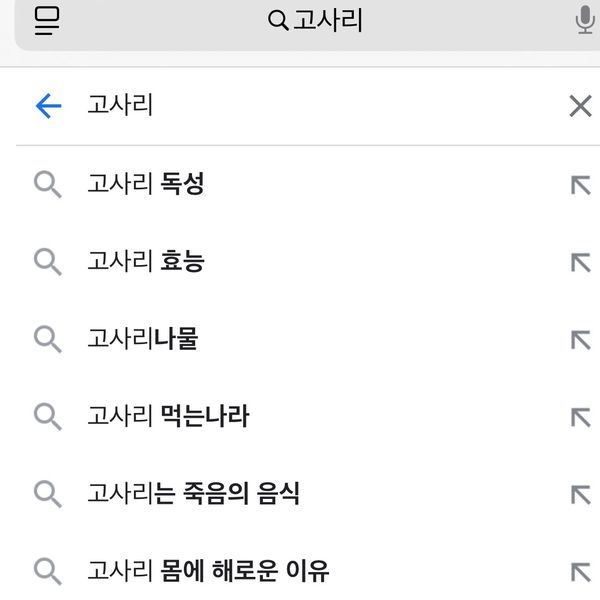The width and height of the screenshot is (600, 600).
Task: Fill in the '고사리 독성' suggestion arrow
Action: [x=580, y=185]
